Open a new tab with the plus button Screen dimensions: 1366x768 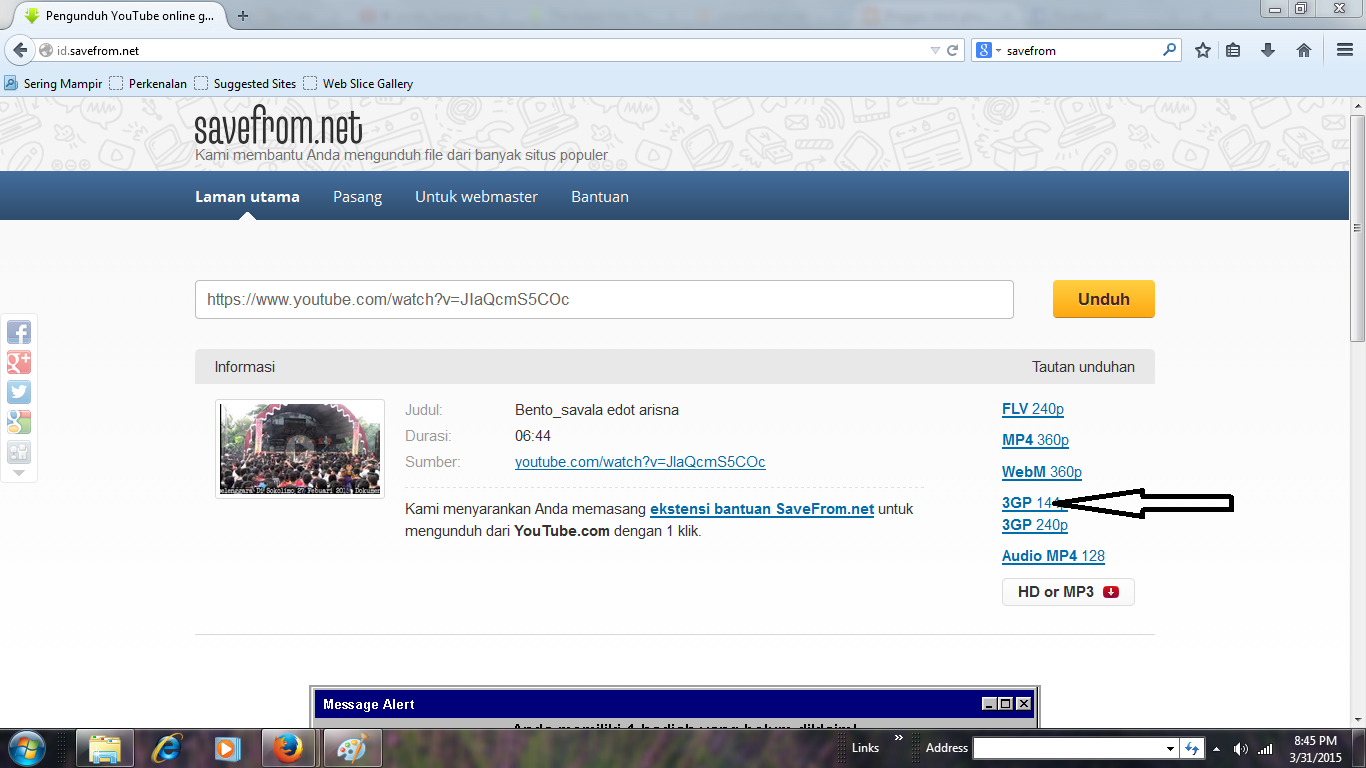pyautogui.click(x=243, y=15)
